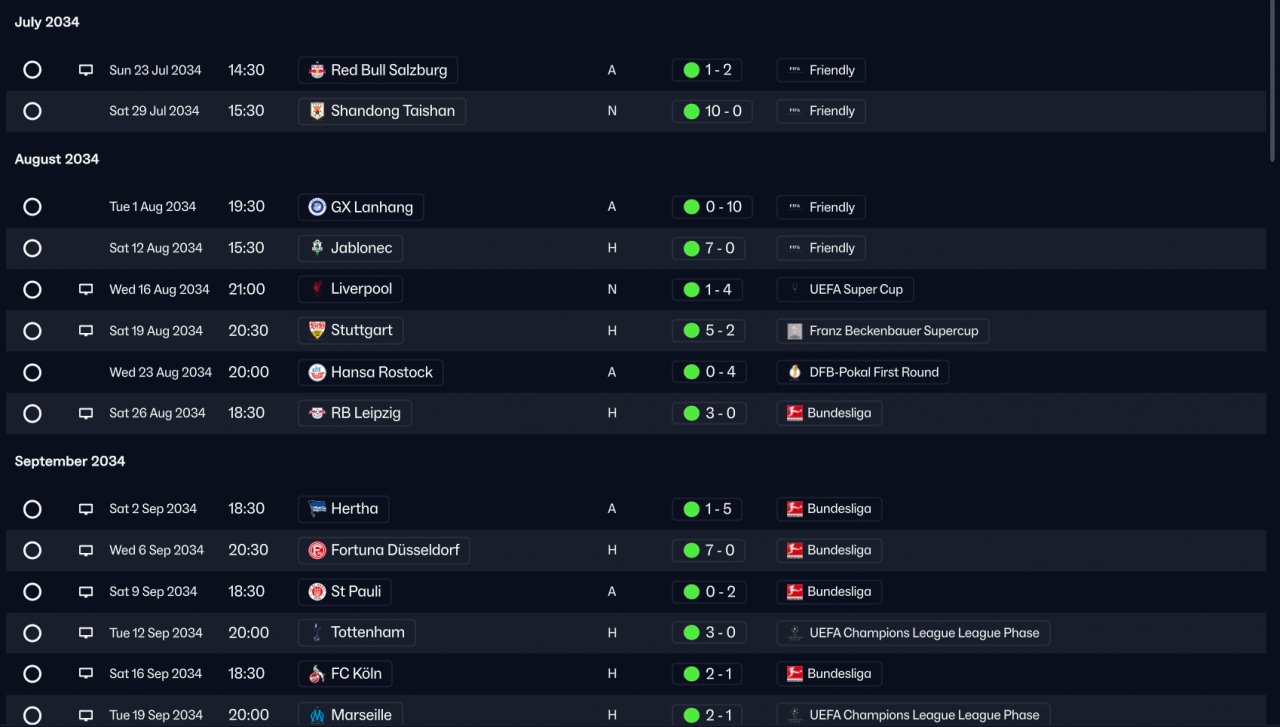Open the Fortuna Düsseldorf team link
1280x727 pixels.
(384, 550)
